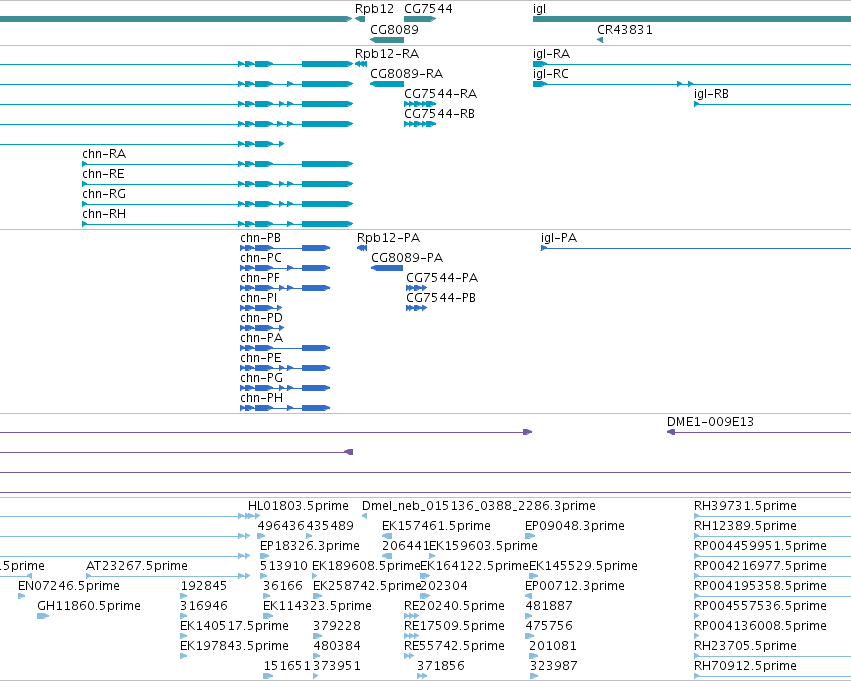The image size is (851, 681).
Task: Click the CG8089 gene label
Action: tap(395, 29)
